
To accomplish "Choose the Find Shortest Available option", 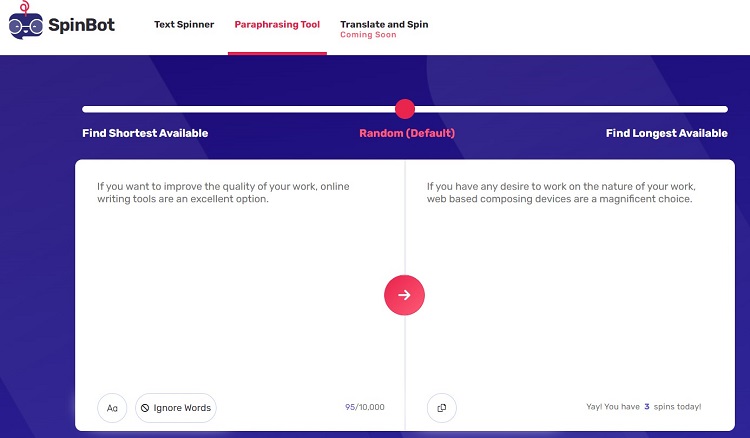I will click(145, 133).
